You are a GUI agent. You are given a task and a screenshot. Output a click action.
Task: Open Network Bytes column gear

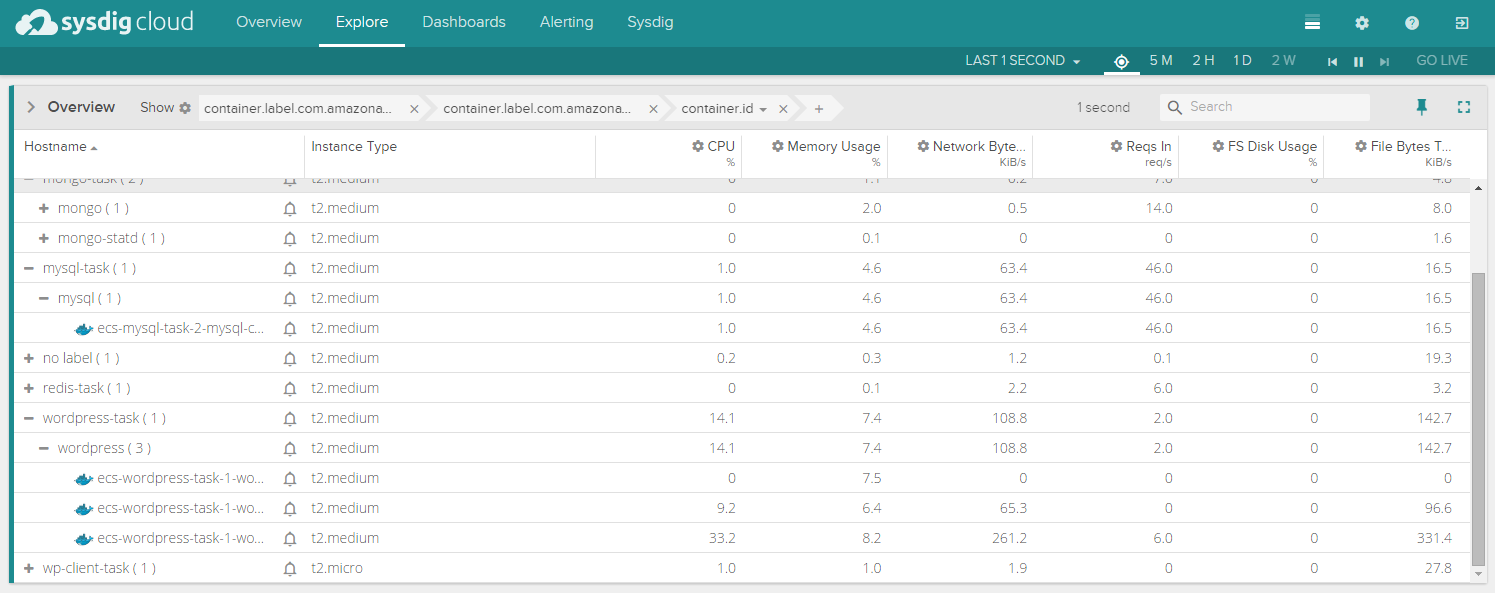tap(923, 146)
